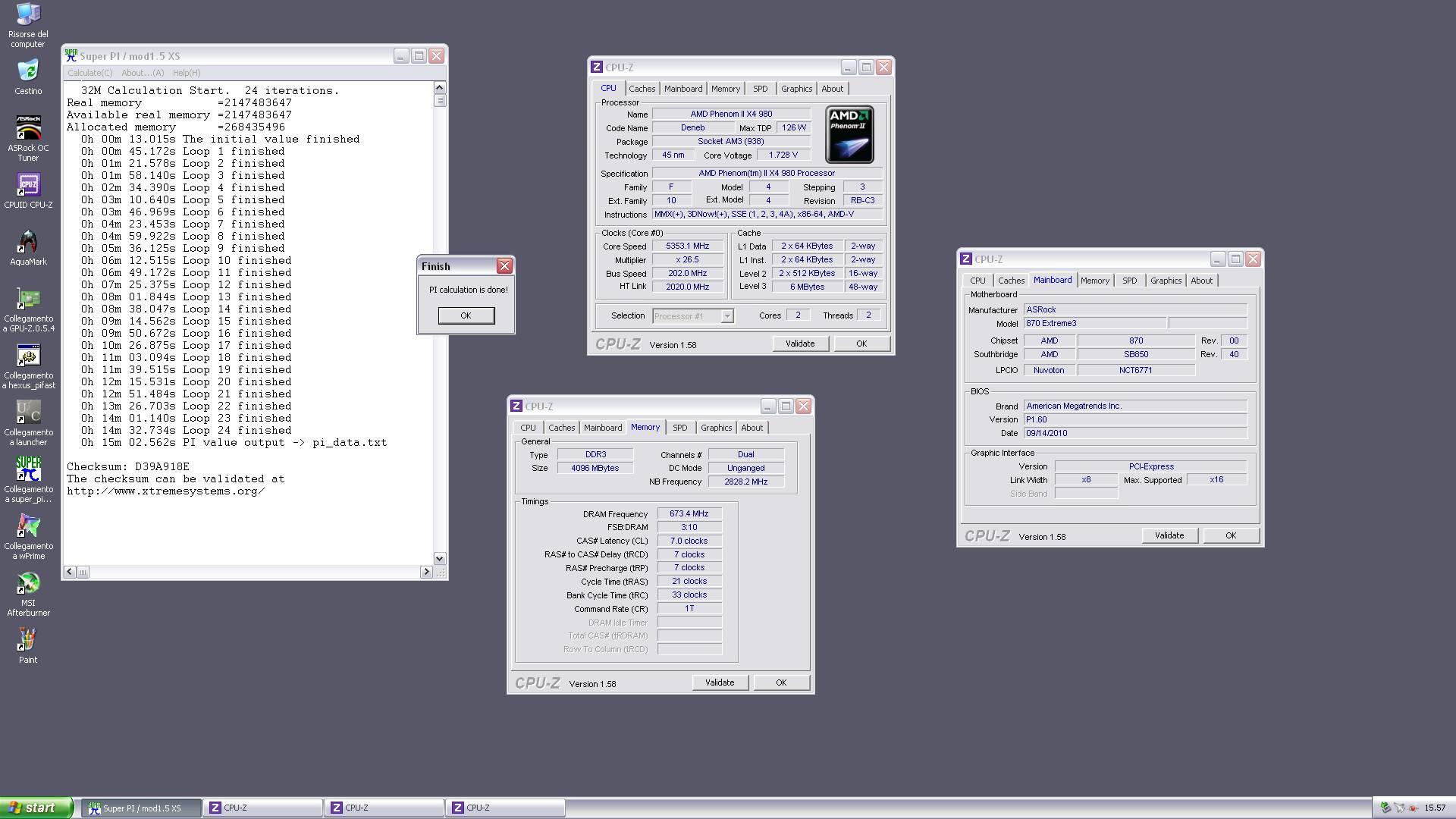Image resolution: width=1456 pixels, height=819 pixels.
Task: Click Super PI horizontal scrollbar left arrow
Action: point(70,572)
